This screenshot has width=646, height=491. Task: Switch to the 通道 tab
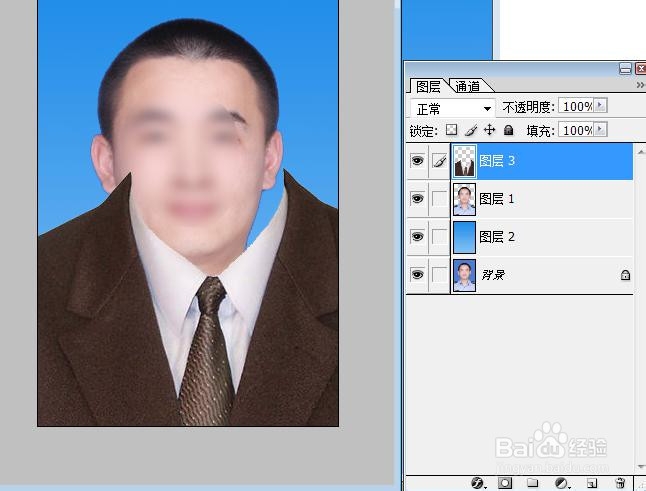coord(468,86)
